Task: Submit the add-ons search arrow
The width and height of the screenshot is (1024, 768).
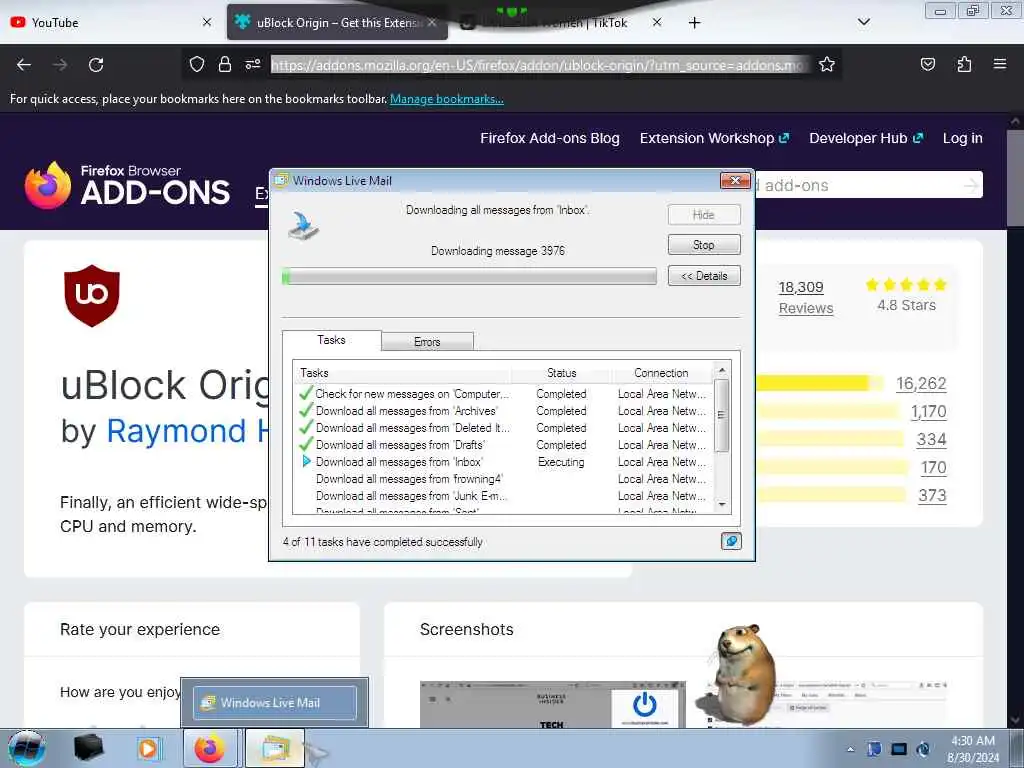Action: (972, 185)
